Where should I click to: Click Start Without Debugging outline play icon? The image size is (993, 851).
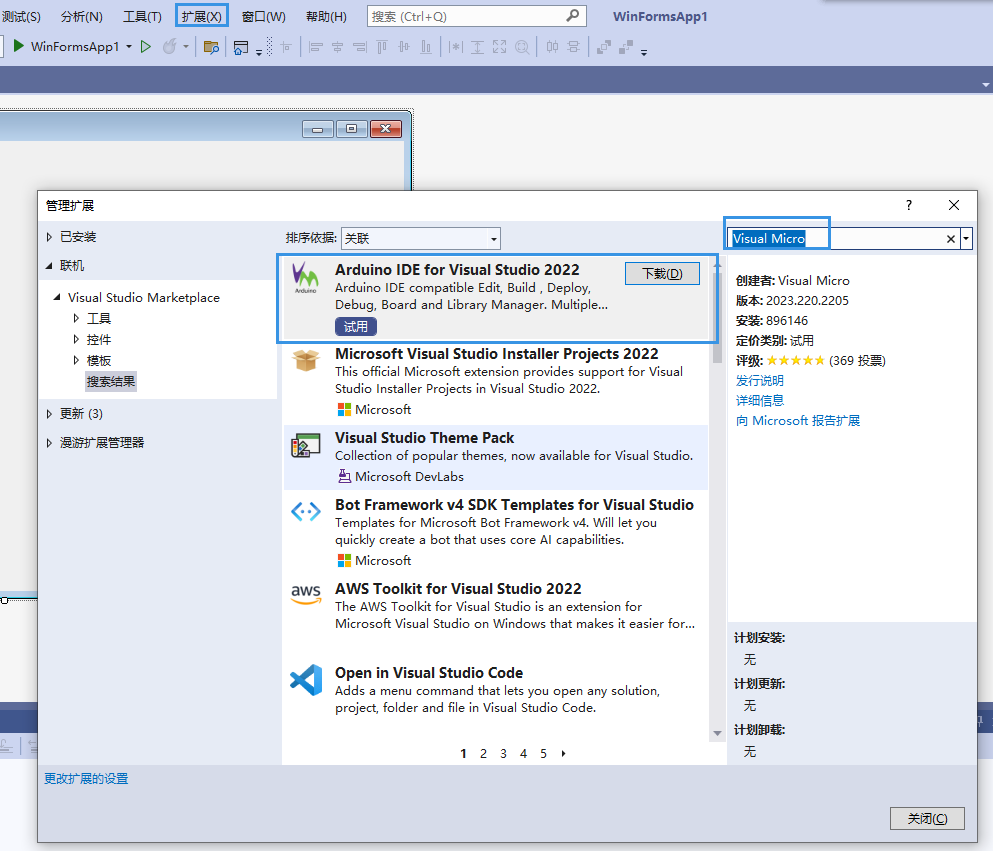146,46
